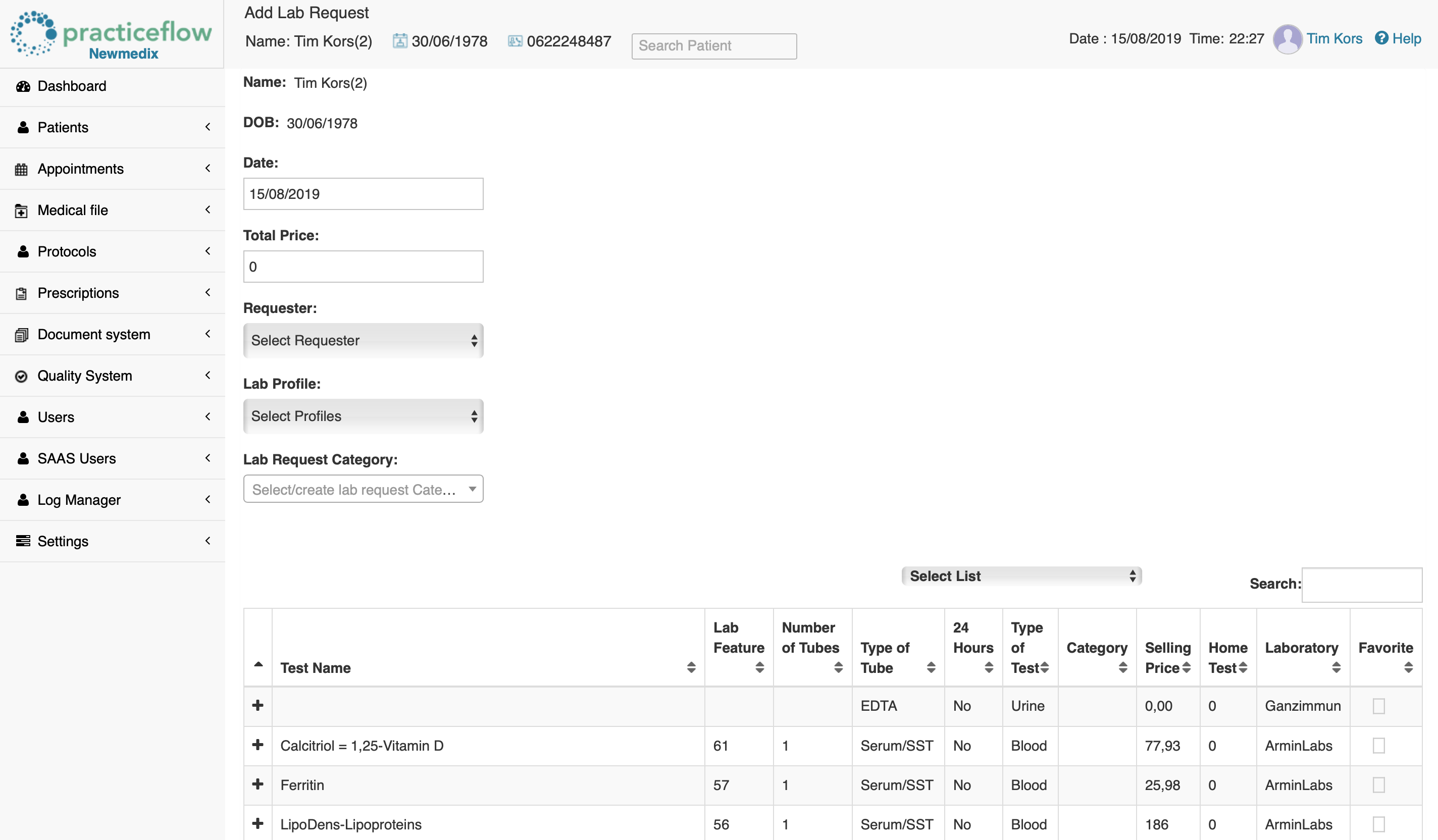Image resolution: width=1438 pixels, height=840 pixels.
Task: Click the Dashboard sidebar icon
Action: click(23, 86)
